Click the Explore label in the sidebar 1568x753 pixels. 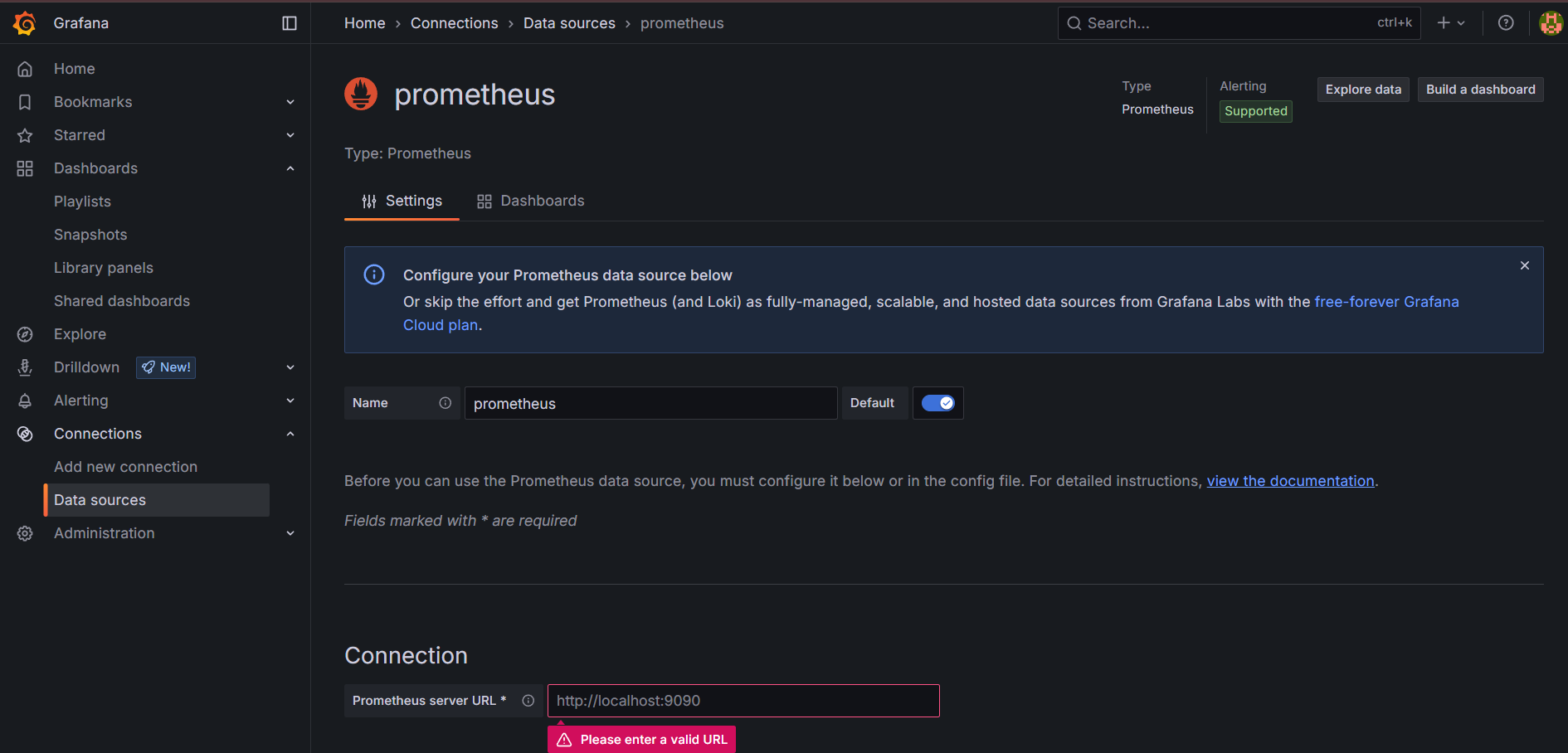coord(80,334)
